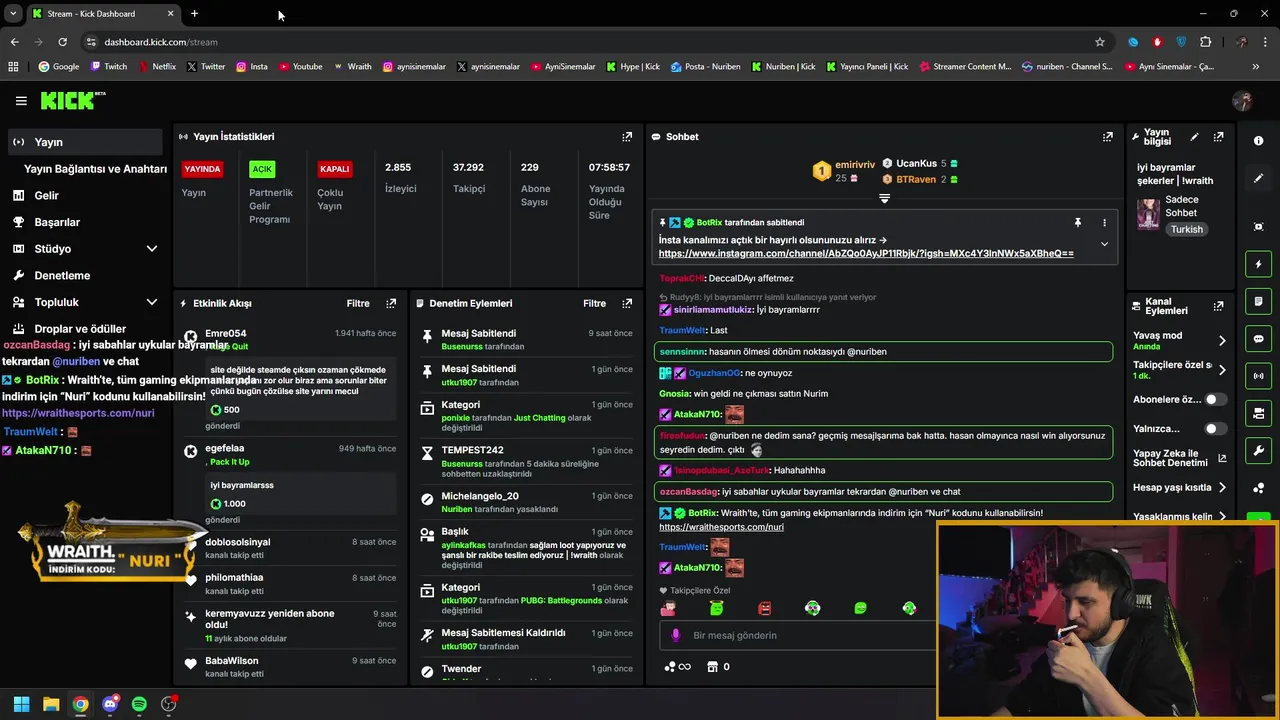Open Yayın Bağlantısı ve Anahtarı
This screenshot has height=720, width=1280.
coord(95,169)
